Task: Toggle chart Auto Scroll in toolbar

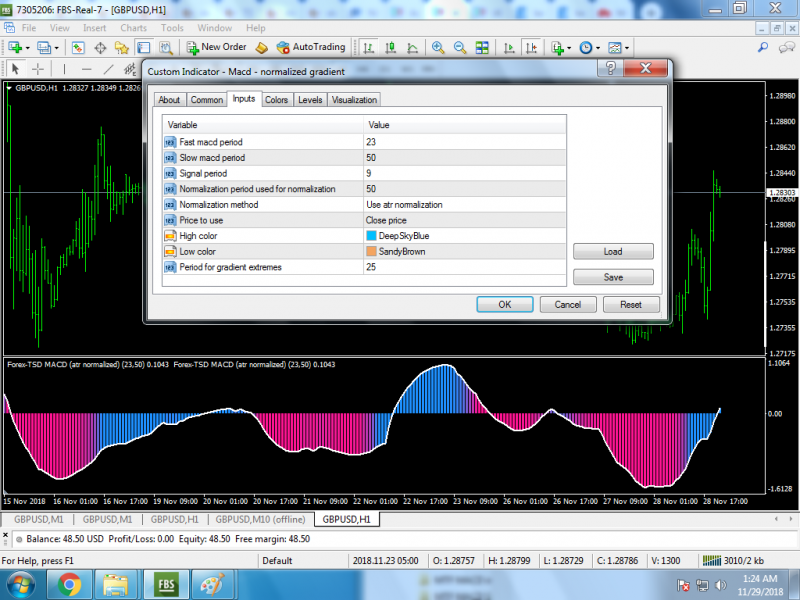Action: click(x=511, y=47)
